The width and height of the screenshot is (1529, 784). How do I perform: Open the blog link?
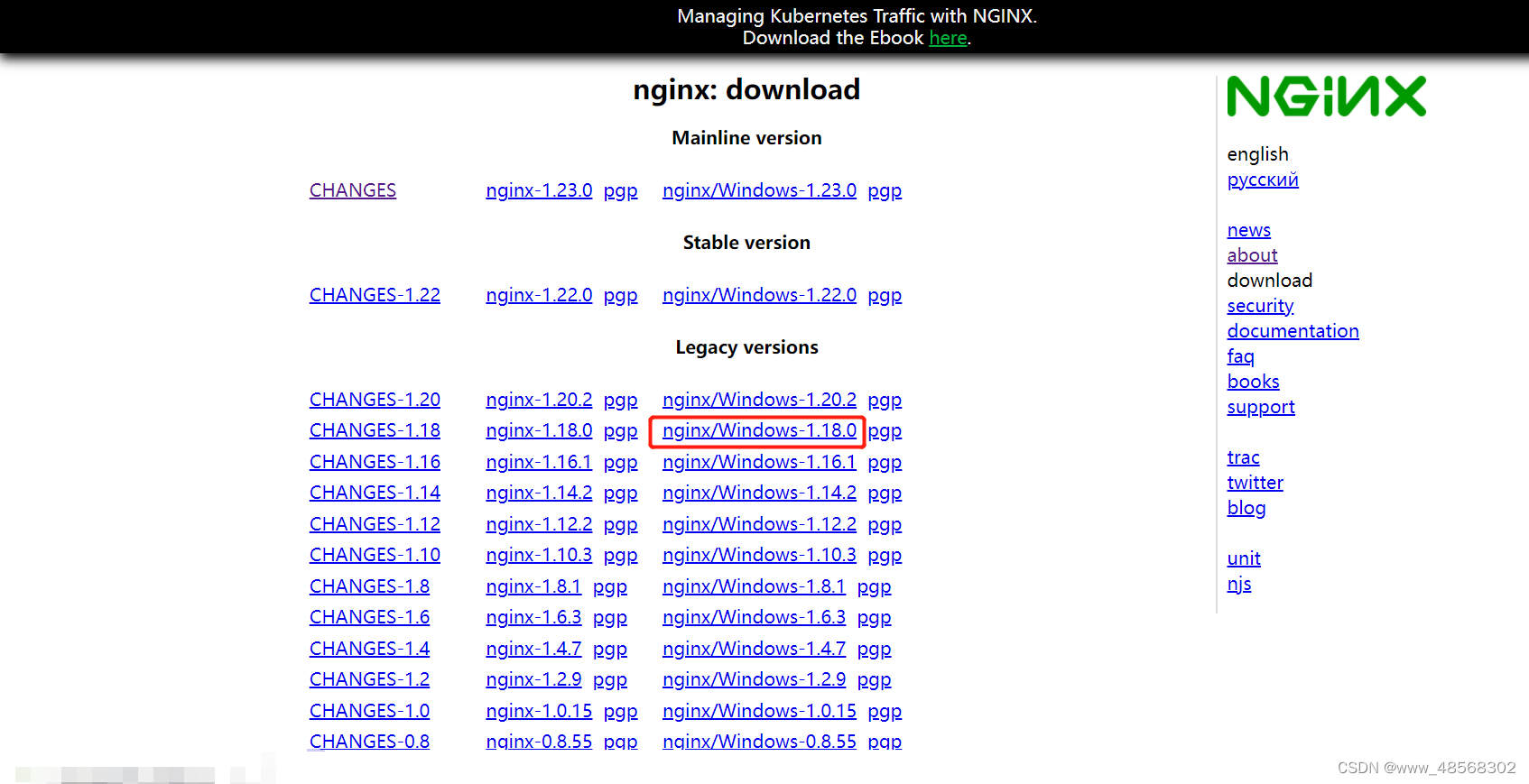coord(1246,508)
